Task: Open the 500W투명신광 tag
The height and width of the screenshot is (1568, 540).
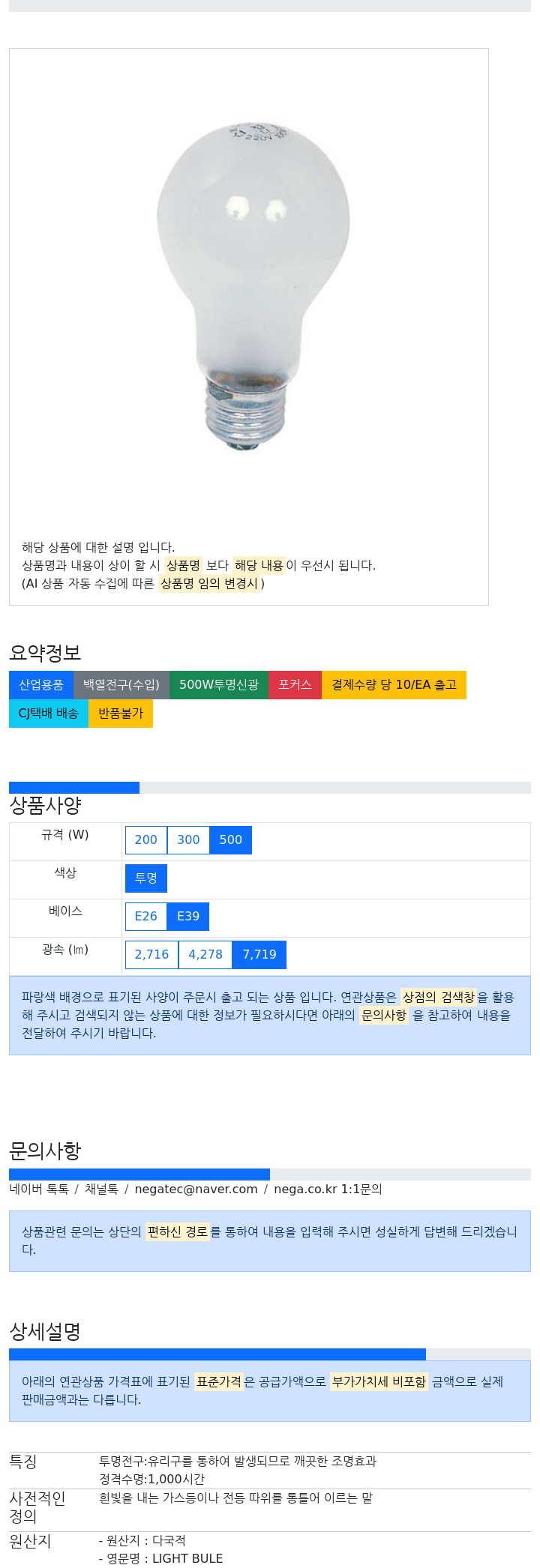Action: pyautogui.click(x=219, y=685)
